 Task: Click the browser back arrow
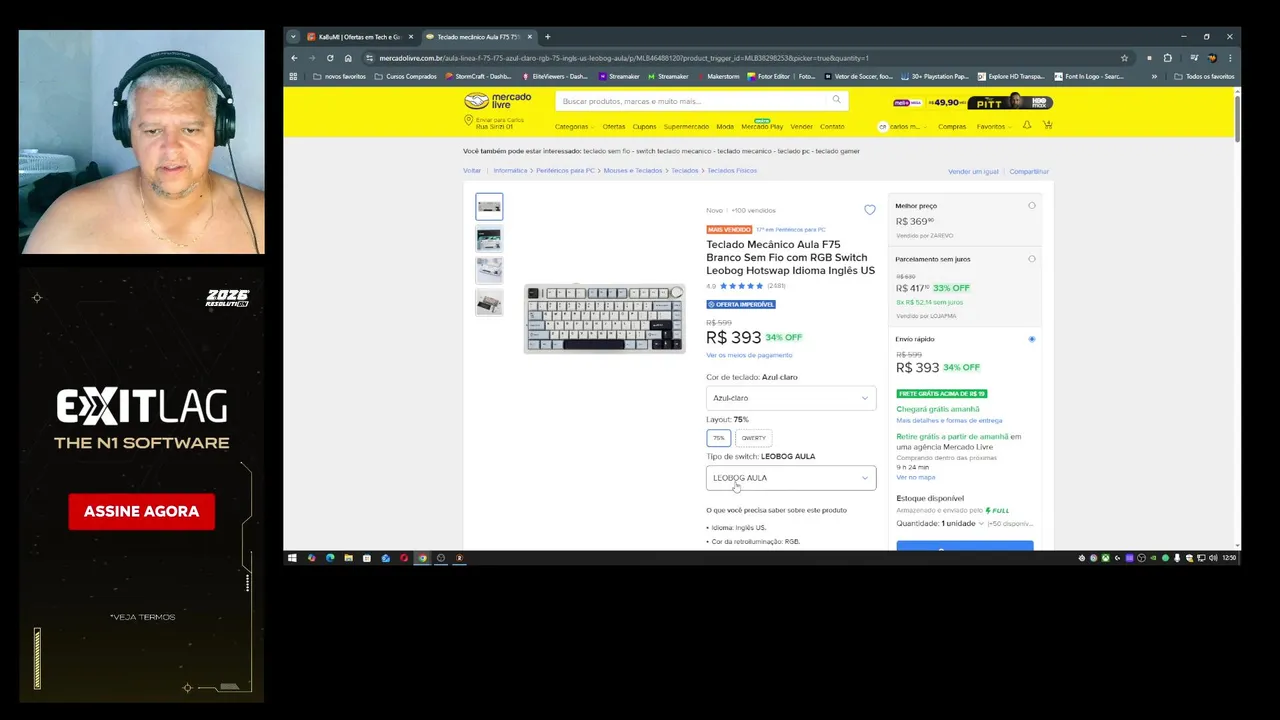(294, 58)
